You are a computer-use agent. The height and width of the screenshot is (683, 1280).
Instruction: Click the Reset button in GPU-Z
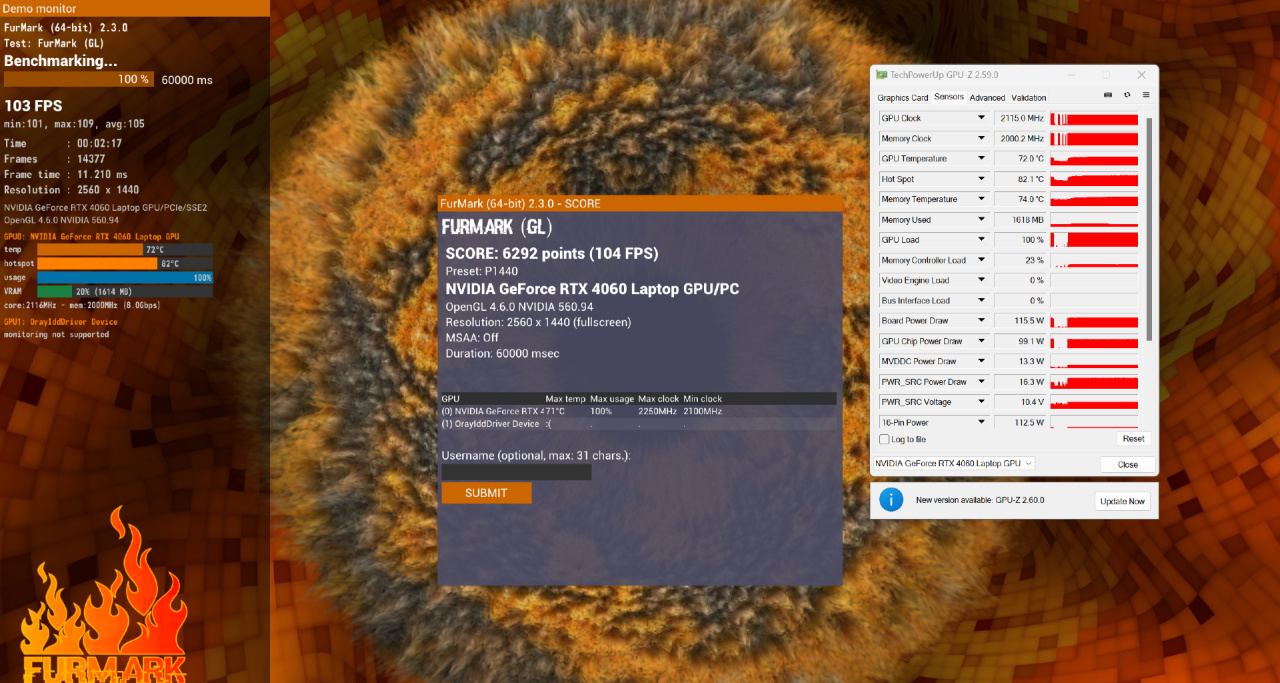point(1133,439)
